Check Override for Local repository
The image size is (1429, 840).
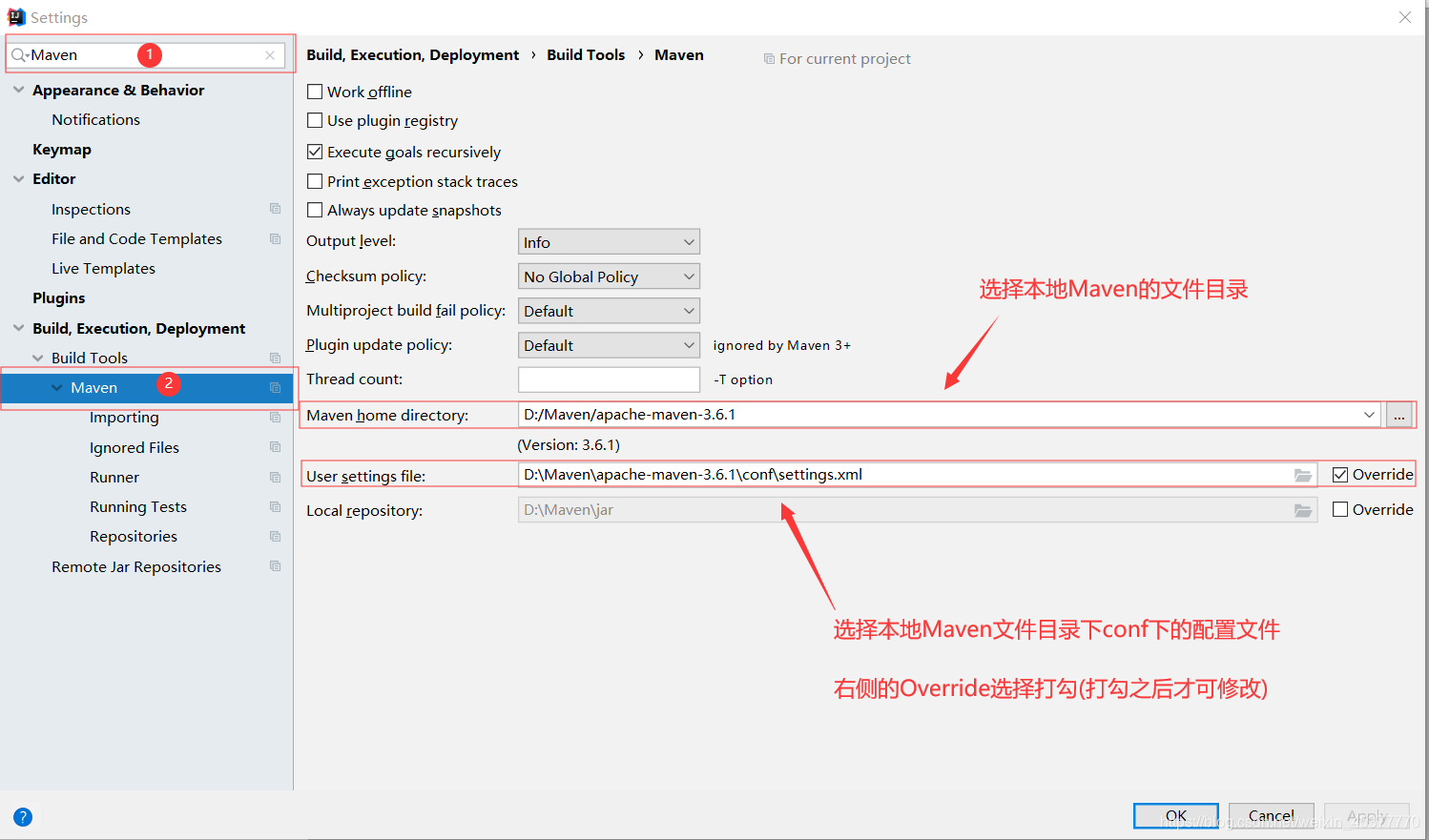[1340, 509]
